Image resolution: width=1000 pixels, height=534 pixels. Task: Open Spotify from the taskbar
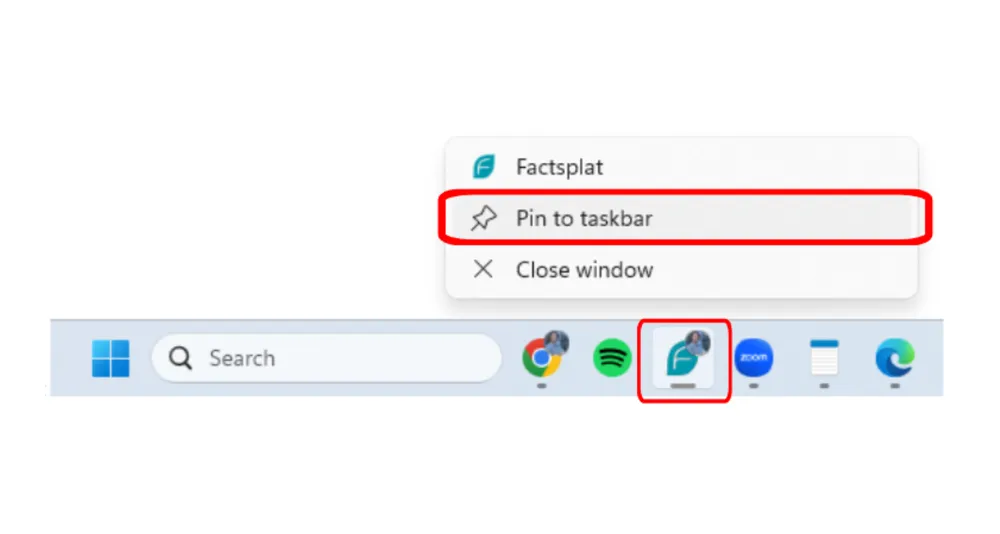612,358
